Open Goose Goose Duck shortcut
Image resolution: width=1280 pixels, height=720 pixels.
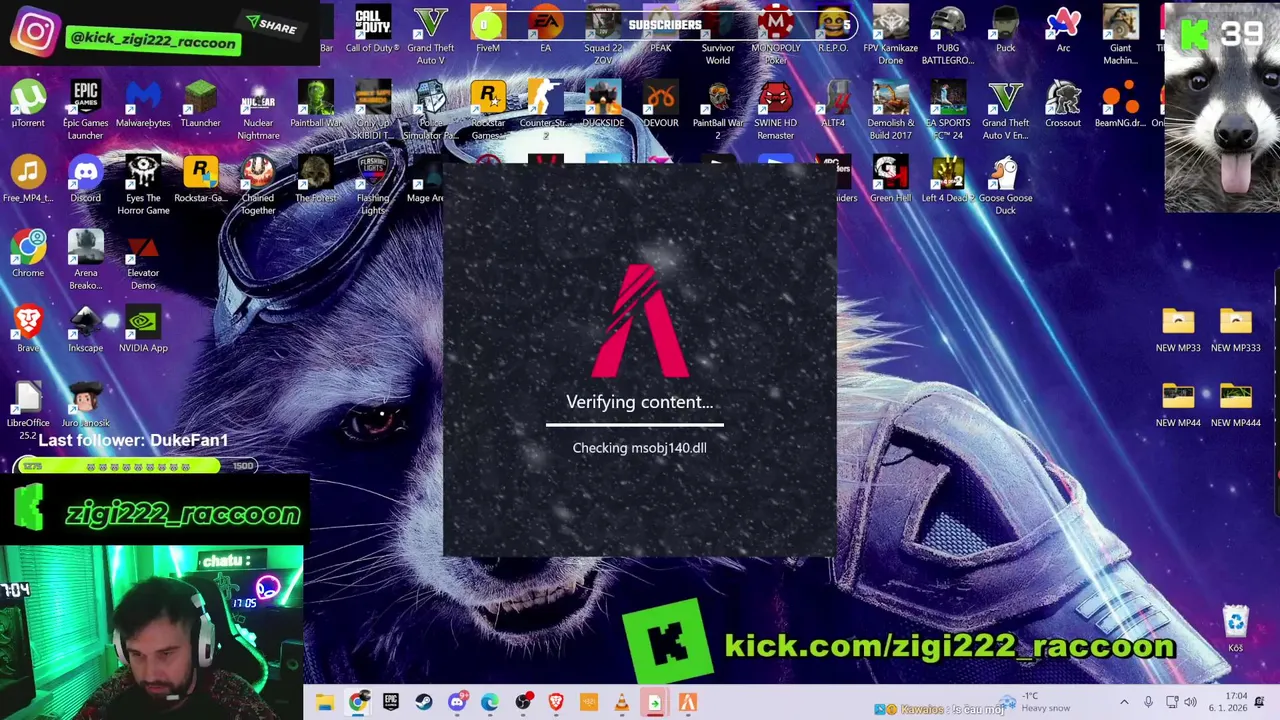(1005, 186)
